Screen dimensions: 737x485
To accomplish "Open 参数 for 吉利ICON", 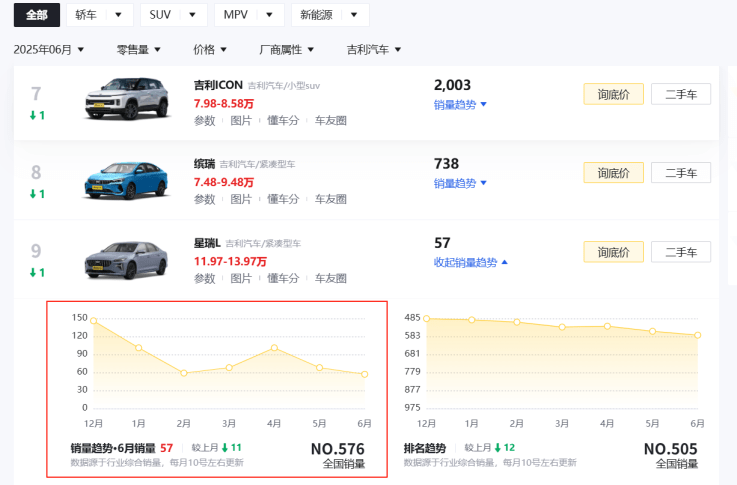I will click(204, 121).
